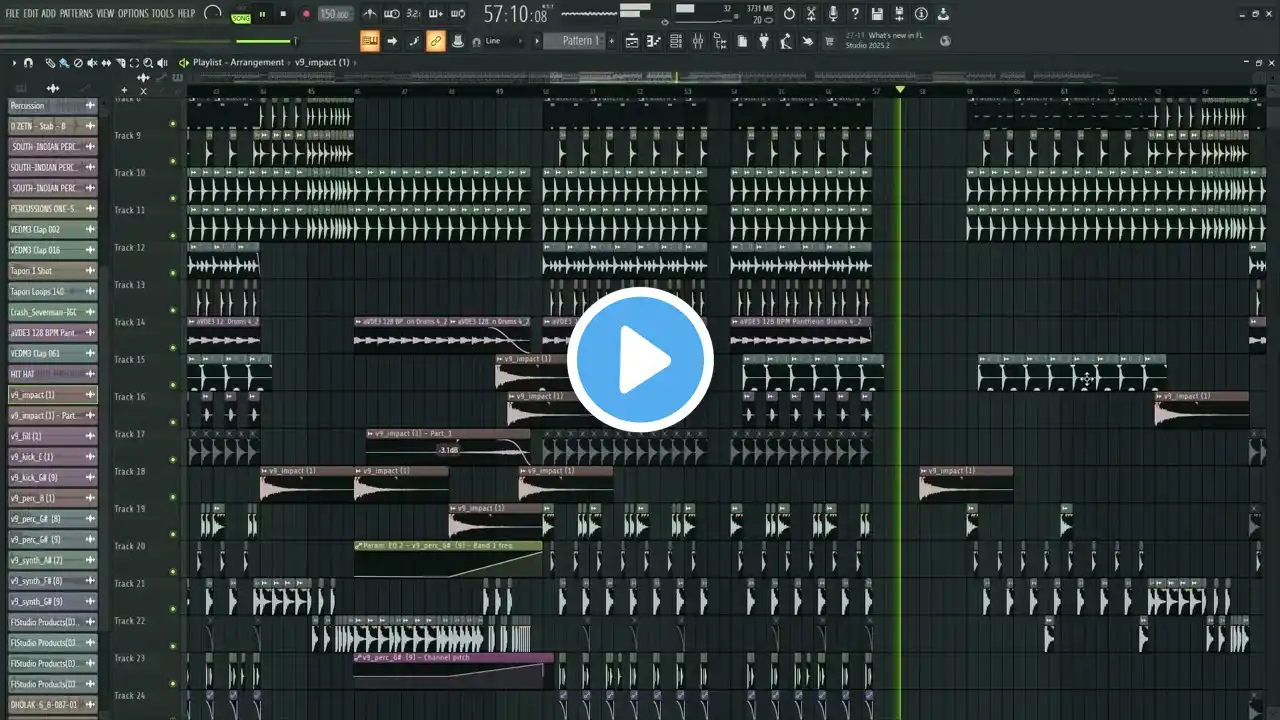Screen dimensions: 1280x720
Task: Mute Track 16 using its green dot
Action: pyautogui.click(x=173, y=422)
